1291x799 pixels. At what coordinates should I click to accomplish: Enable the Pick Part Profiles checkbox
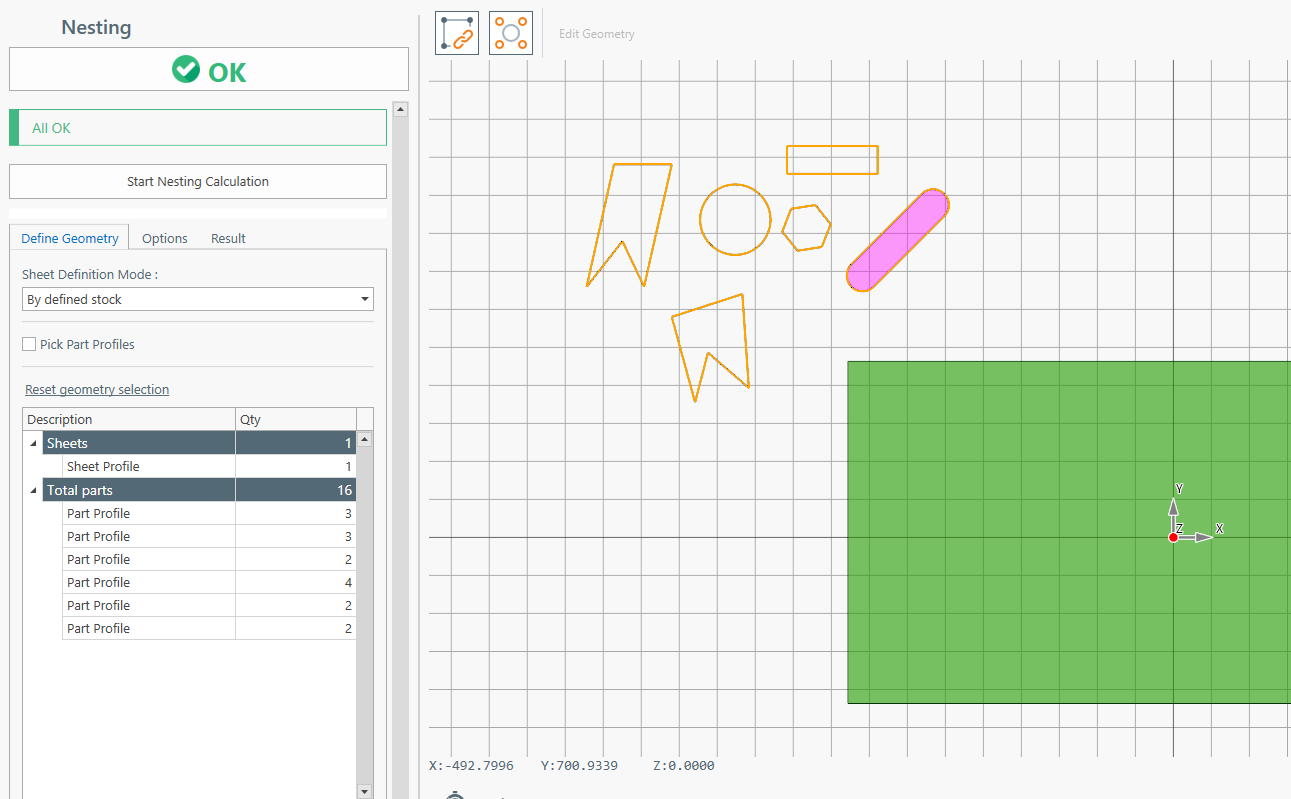[x=30, y=345]
